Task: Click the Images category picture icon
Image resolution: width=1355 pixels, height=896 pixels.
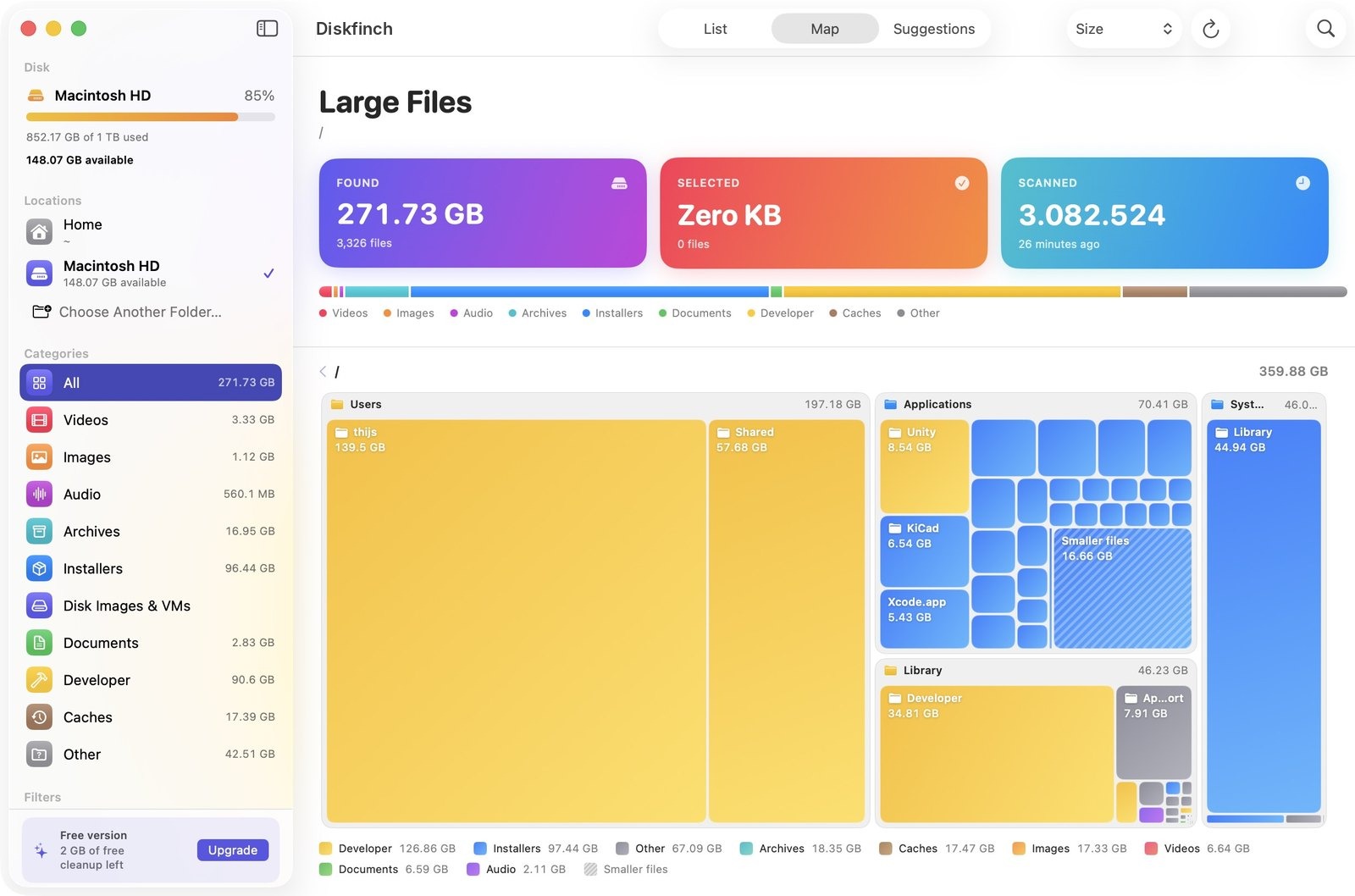Action: tap(39, 457)
